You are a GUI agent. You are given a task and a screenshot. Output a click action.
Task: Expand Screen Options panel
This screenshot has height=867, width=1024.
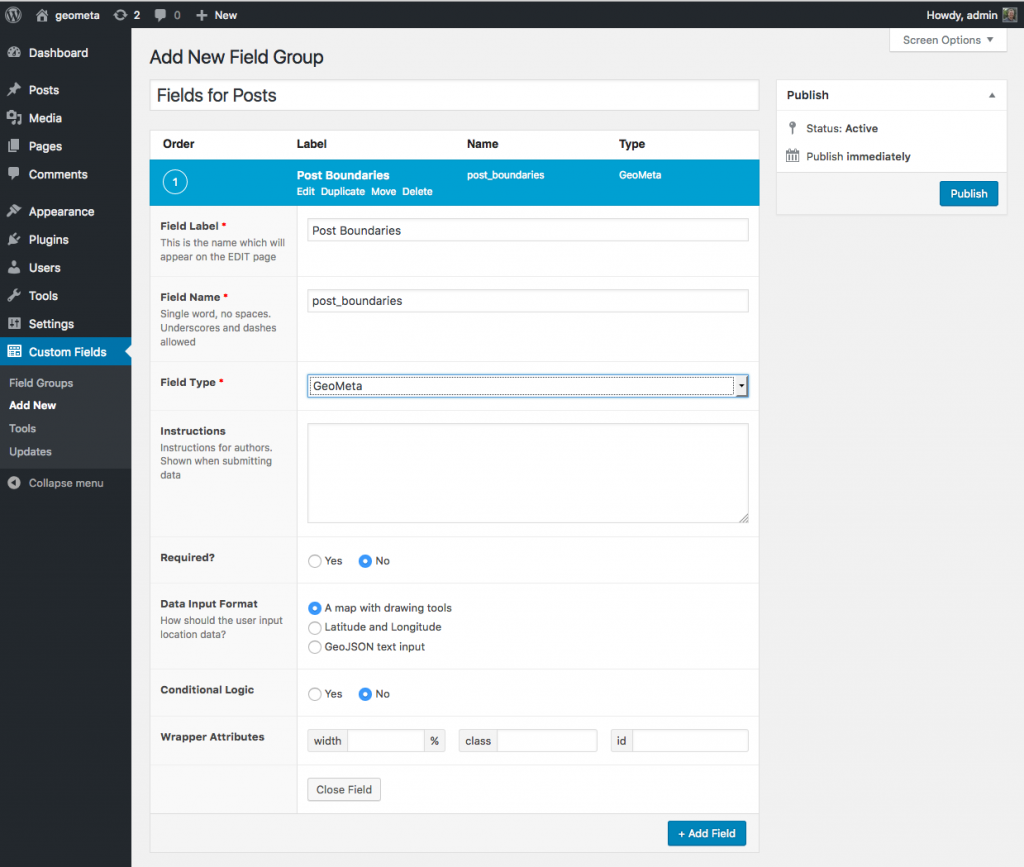point(948,40)
